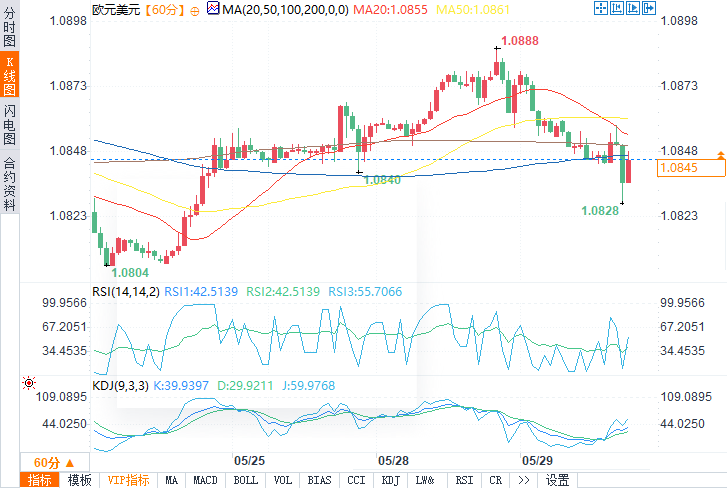Click the MA20:1.0855 value
The height and width of the screenshot is (488, 727).
(x=390, y=10)
